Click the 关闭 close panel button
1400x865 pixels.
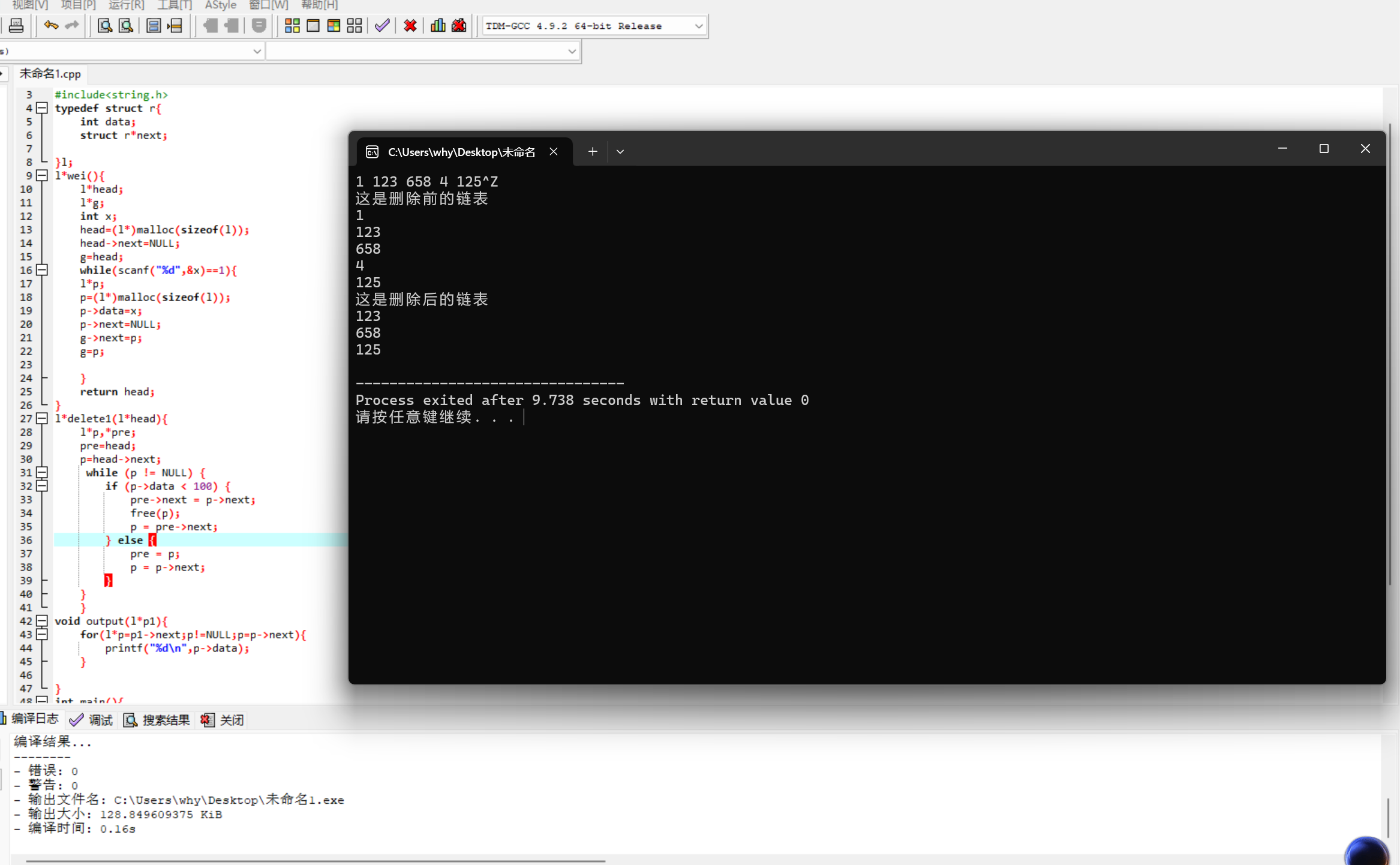tap(223, 720)
